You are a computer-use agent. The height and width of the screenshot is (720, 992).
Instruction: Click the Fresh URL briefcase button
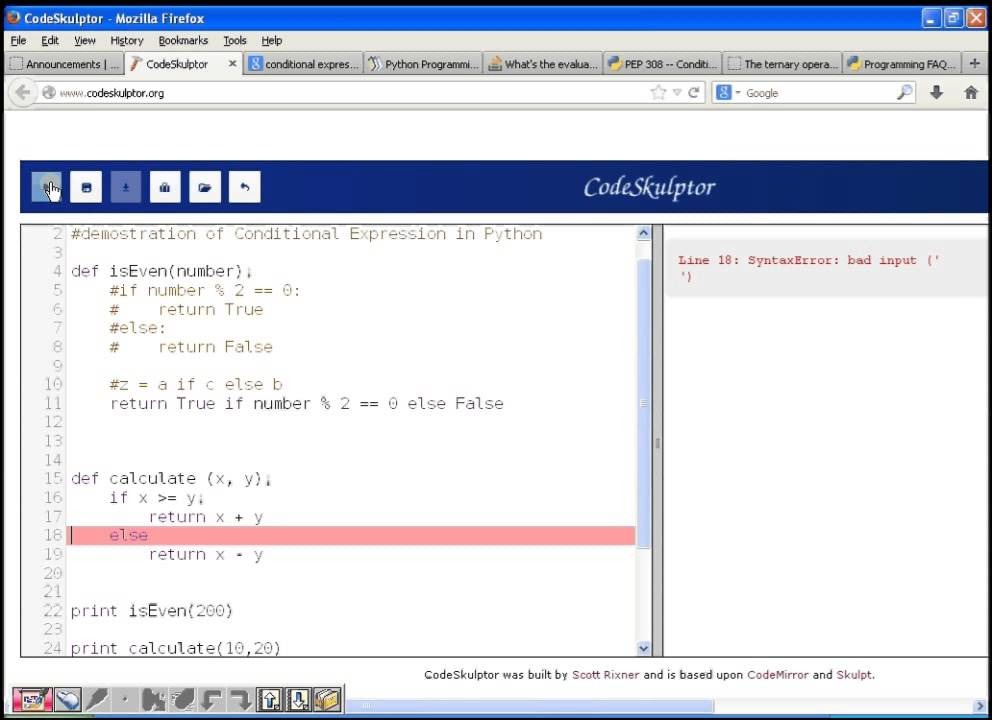point(165,187)
